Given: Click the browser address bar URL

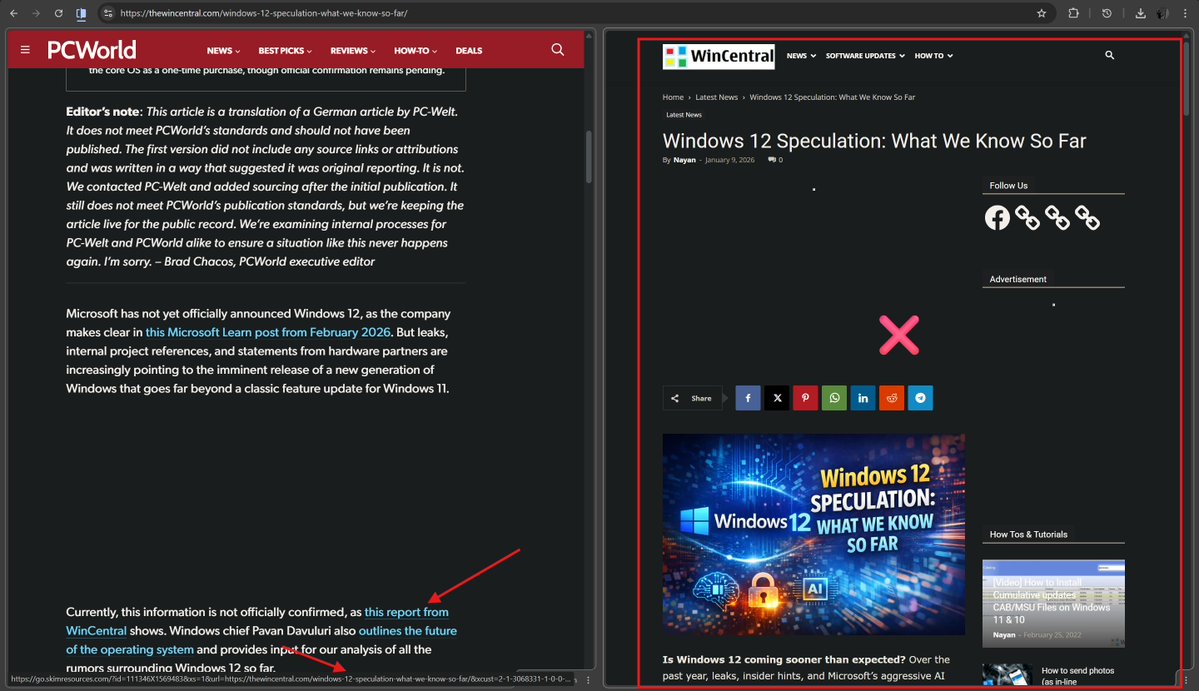Looking at the screenshot, I should pyautogui.click(x=264, y=13).
